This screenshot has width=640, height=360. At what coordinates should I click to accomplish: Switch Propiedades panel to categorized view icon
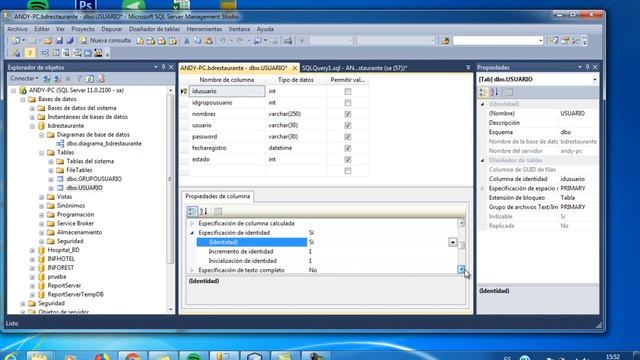coord(483,92)
